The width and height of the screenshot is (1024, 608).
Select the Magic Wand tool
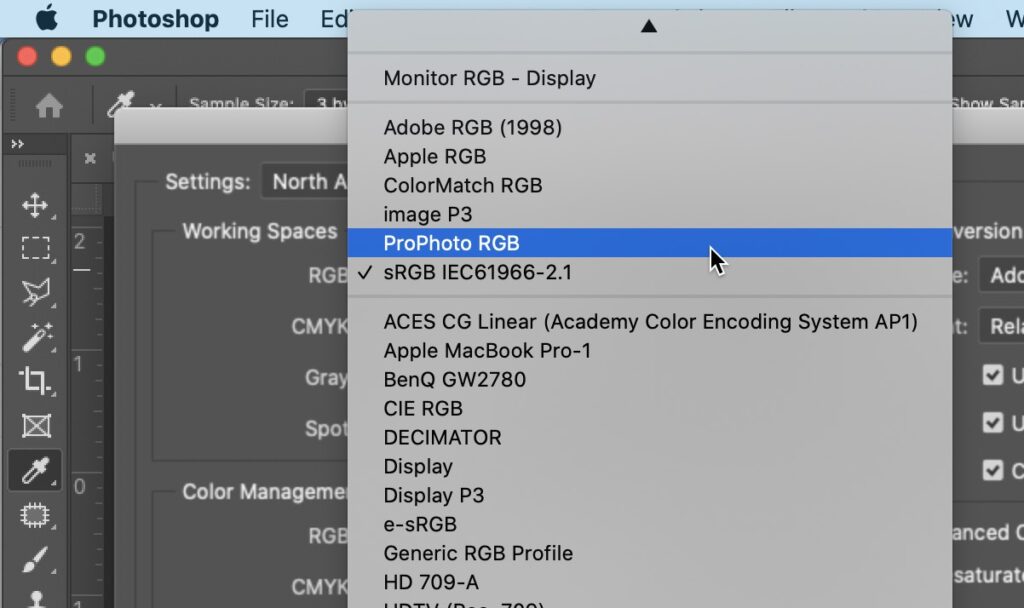[37, 337]
